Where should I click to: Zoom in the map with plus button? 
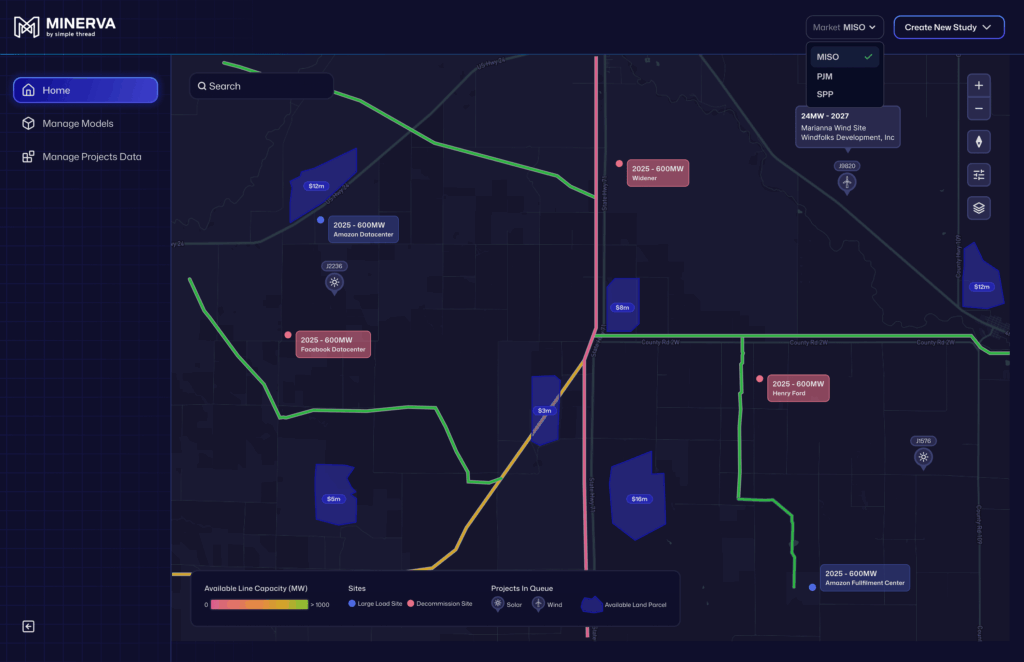(978, 86)
